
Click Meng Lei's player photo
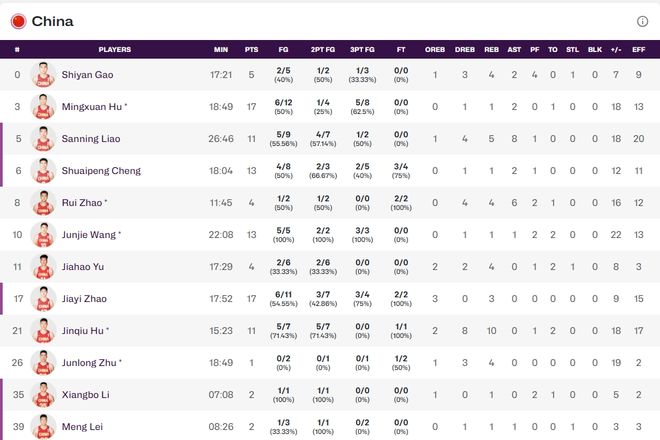click(x=43, y=427)
